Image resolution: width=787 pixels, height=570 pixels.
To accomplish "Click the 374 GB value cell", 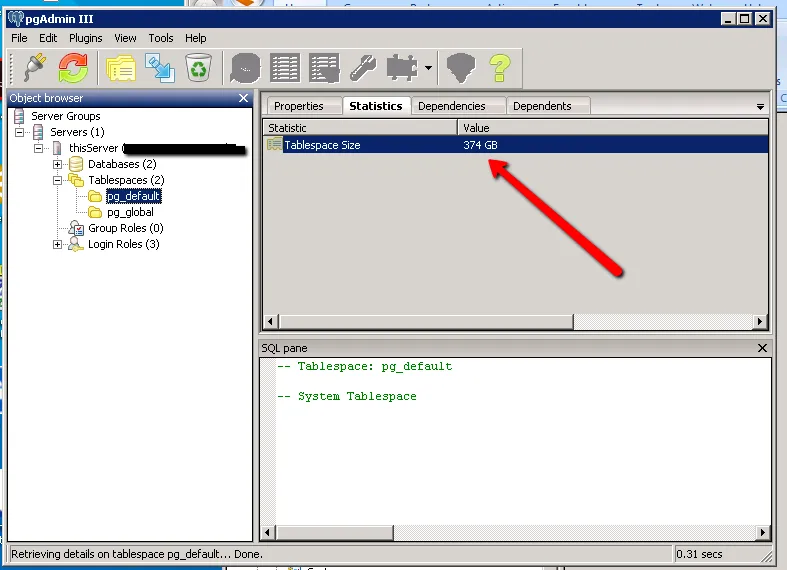I will [x=480, y=145].
